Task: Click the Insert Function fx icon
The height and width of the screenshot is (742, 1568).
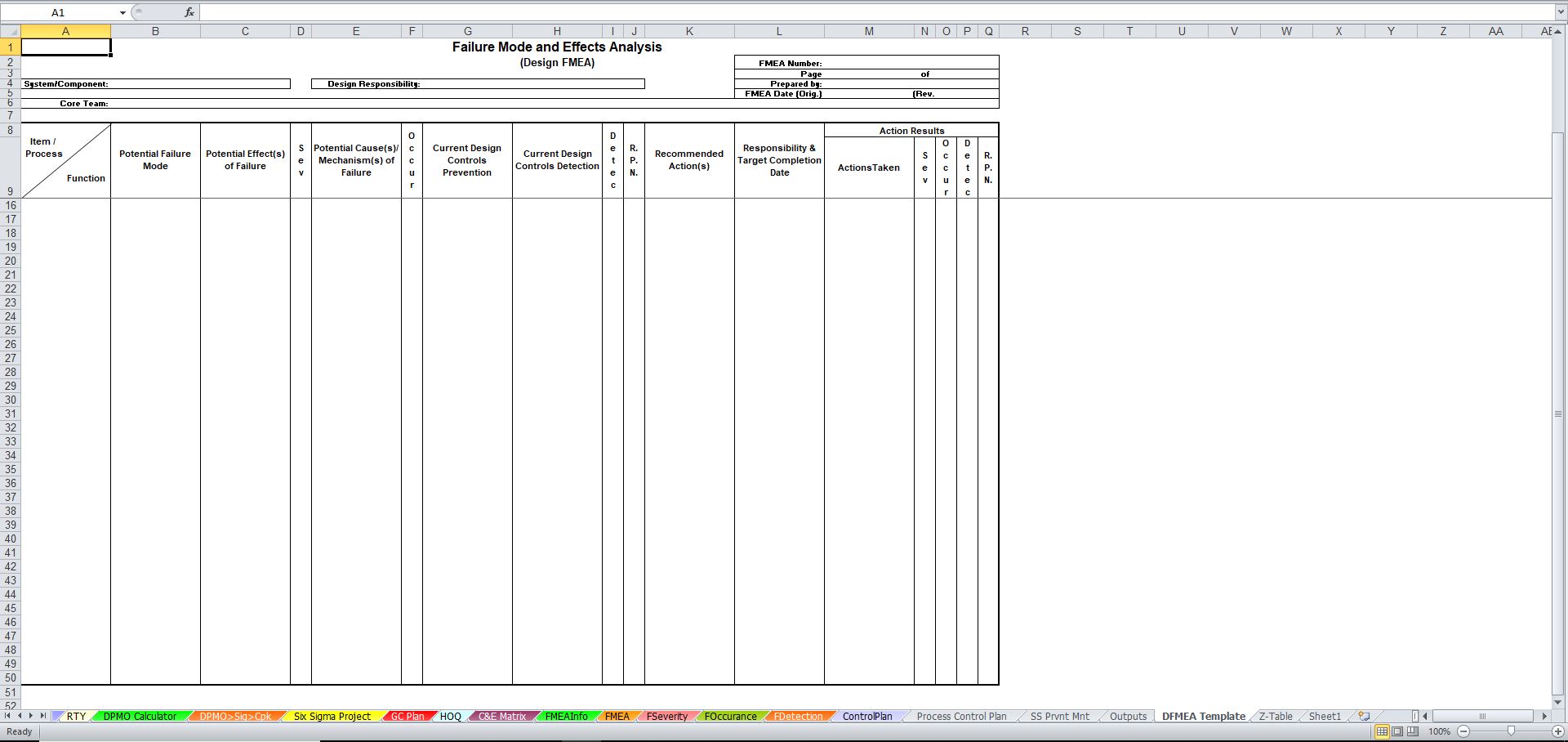Action: point(189,12)
